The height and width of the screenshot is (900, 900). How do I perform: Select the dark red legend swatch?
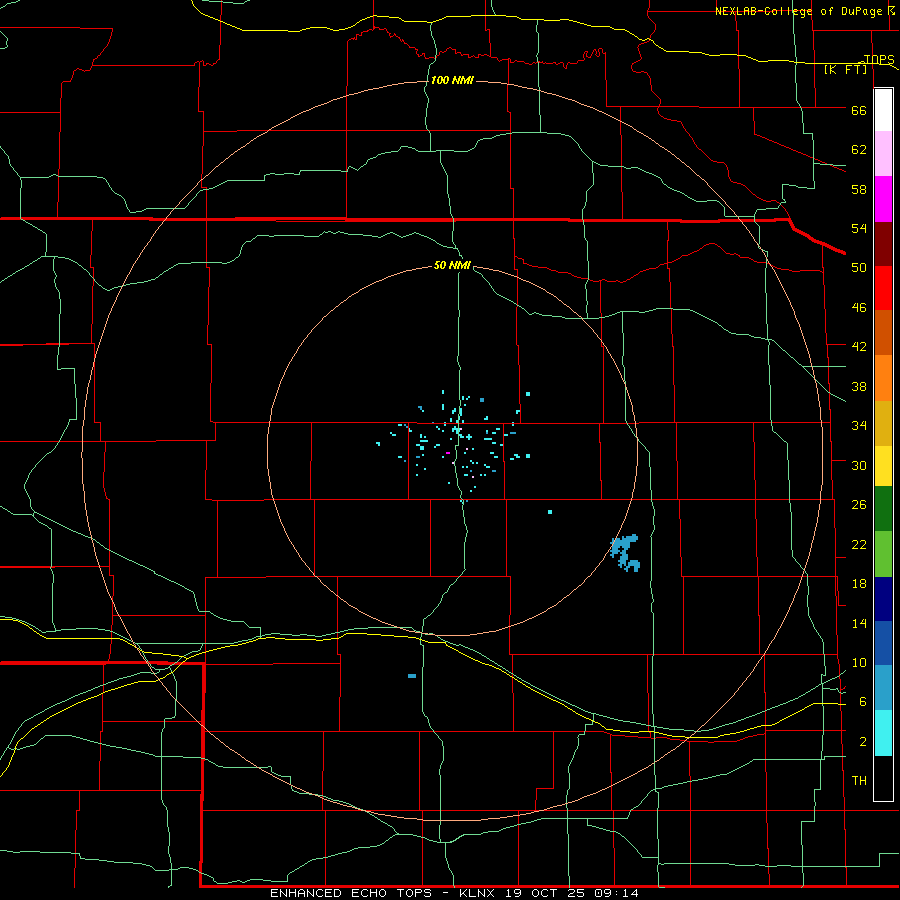[x=883, y=244]
